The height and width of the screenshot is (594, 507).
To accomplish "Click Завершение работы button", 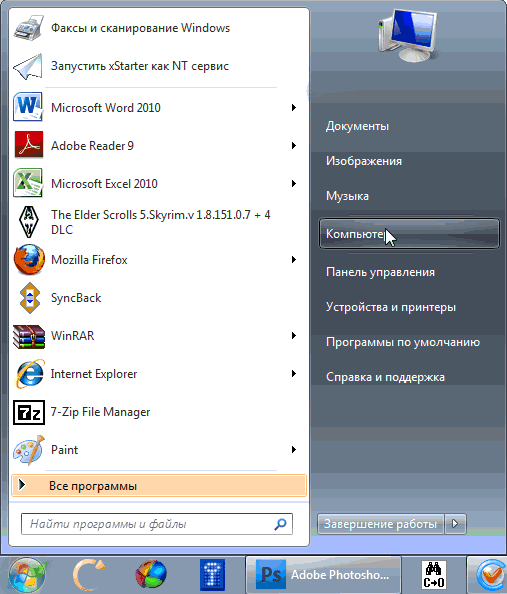I will point(380,524).
